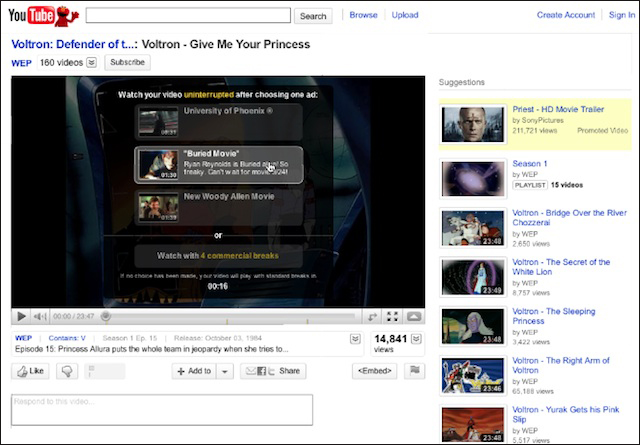
Task: Open Voltron - Yurak Gets his Pink Slip
Action: (566, 414)
